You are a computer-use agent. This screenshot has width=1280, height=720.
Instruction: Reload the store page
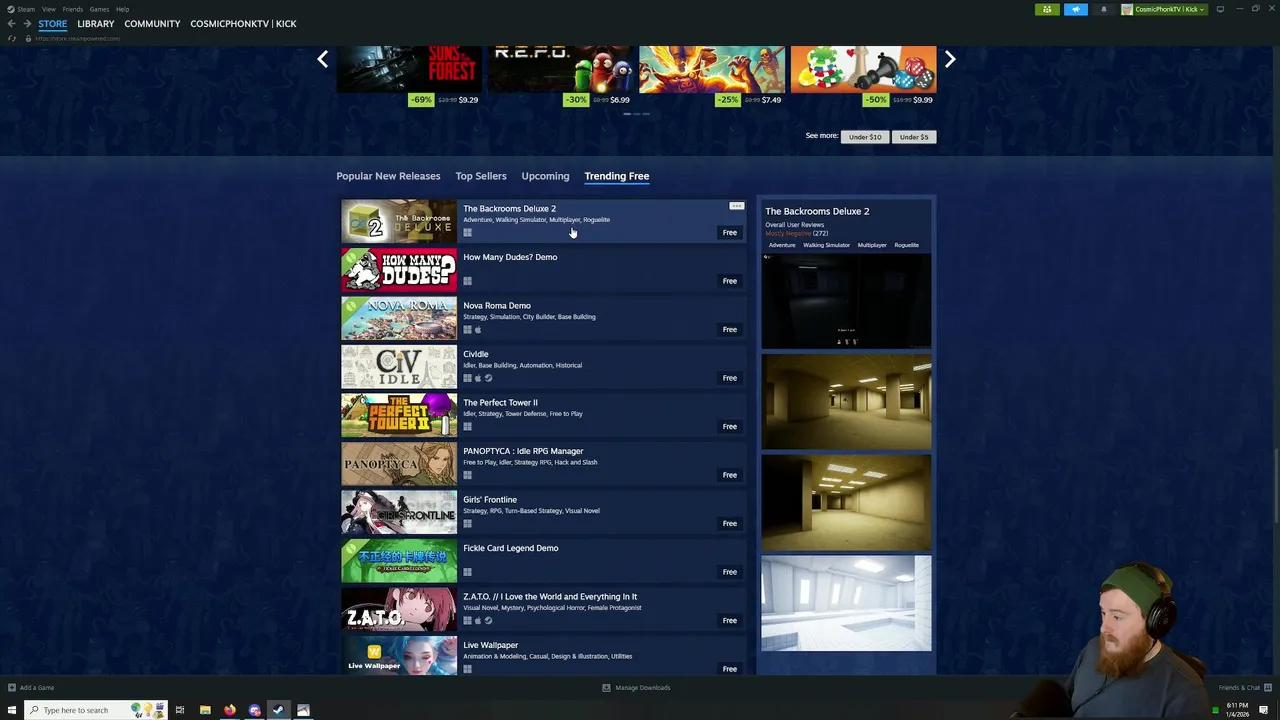12,38
